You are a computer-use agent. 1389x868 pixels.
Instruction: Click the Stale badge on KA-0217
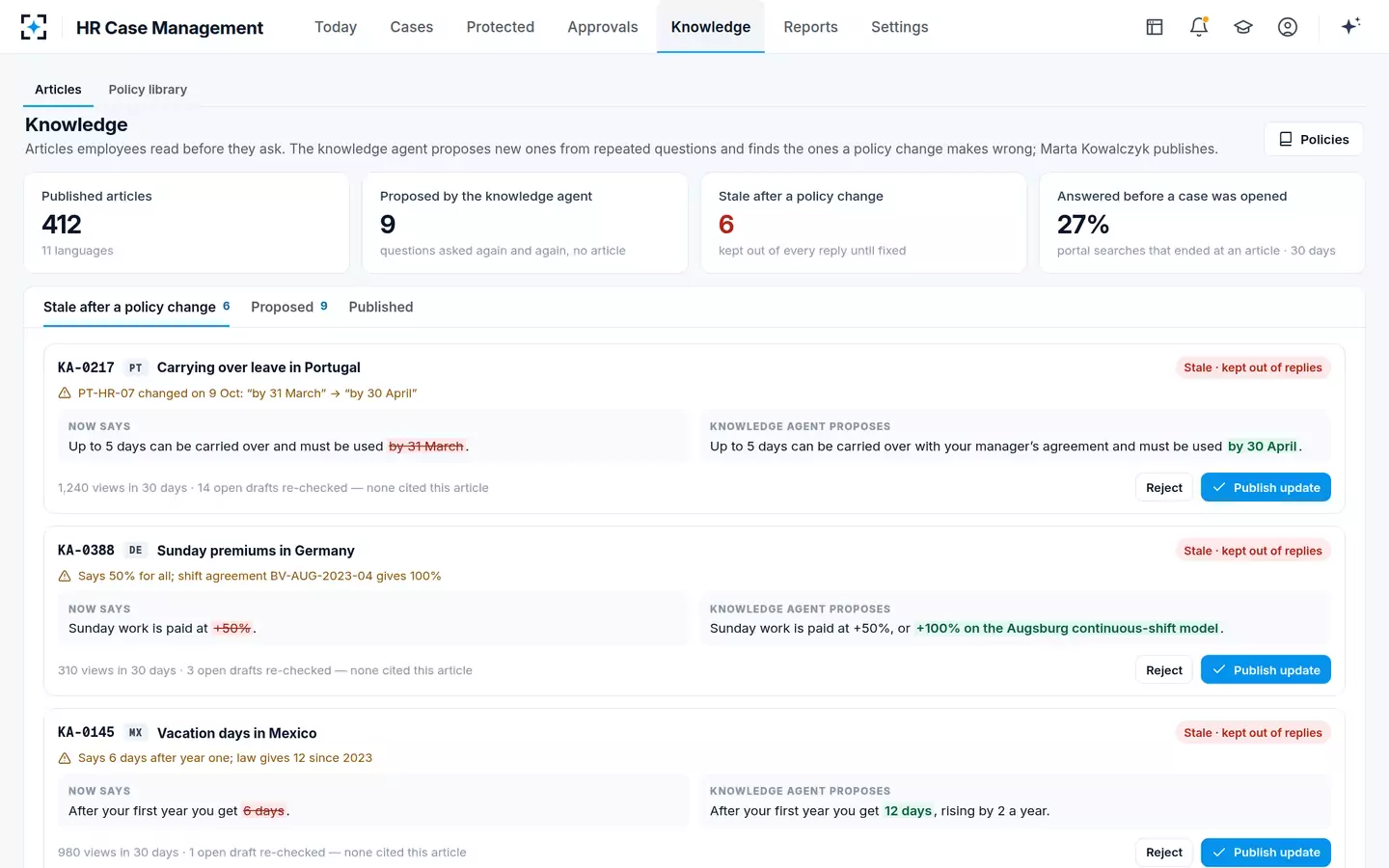coord(1253,367)
